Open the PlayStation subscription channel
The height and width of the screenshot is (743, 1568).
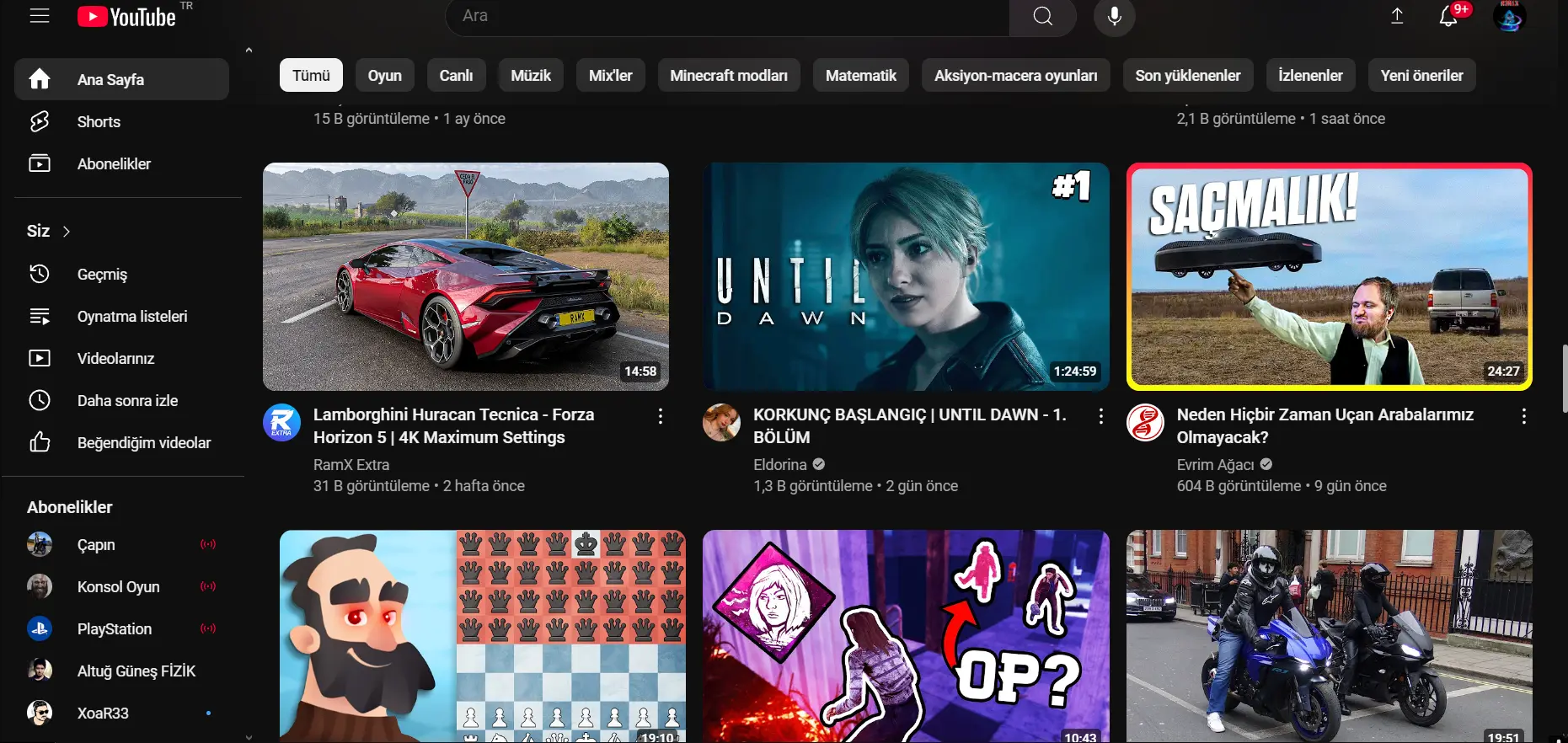coord(121,628)
